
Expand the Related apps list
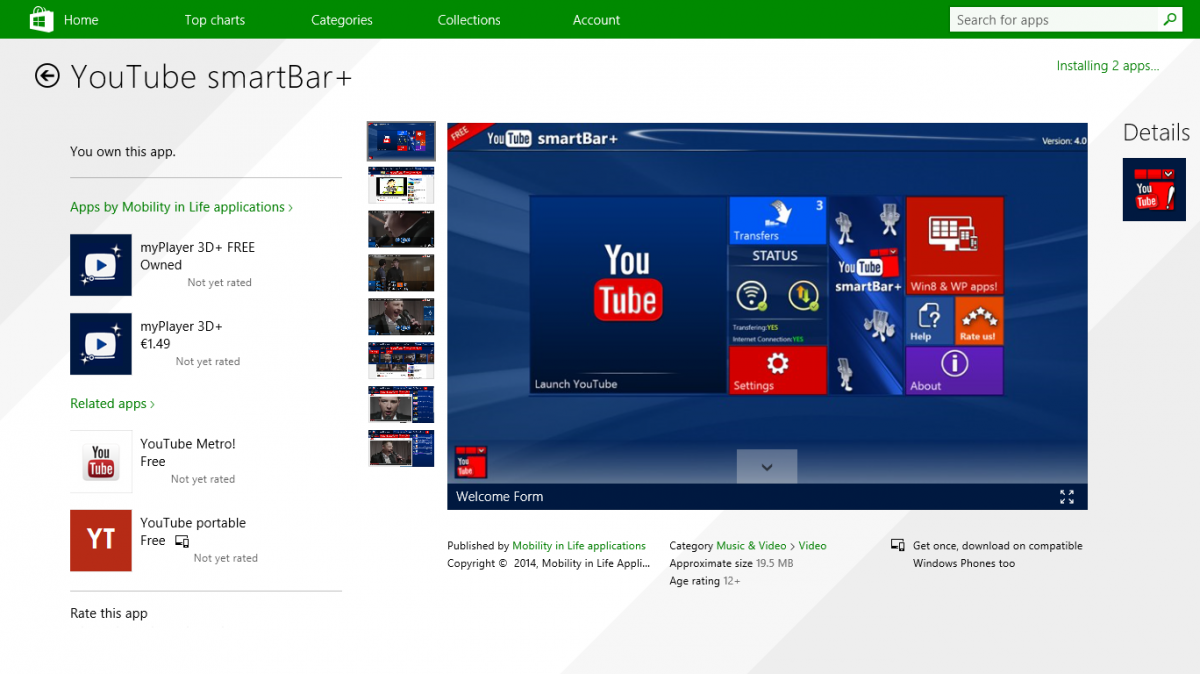112,404
